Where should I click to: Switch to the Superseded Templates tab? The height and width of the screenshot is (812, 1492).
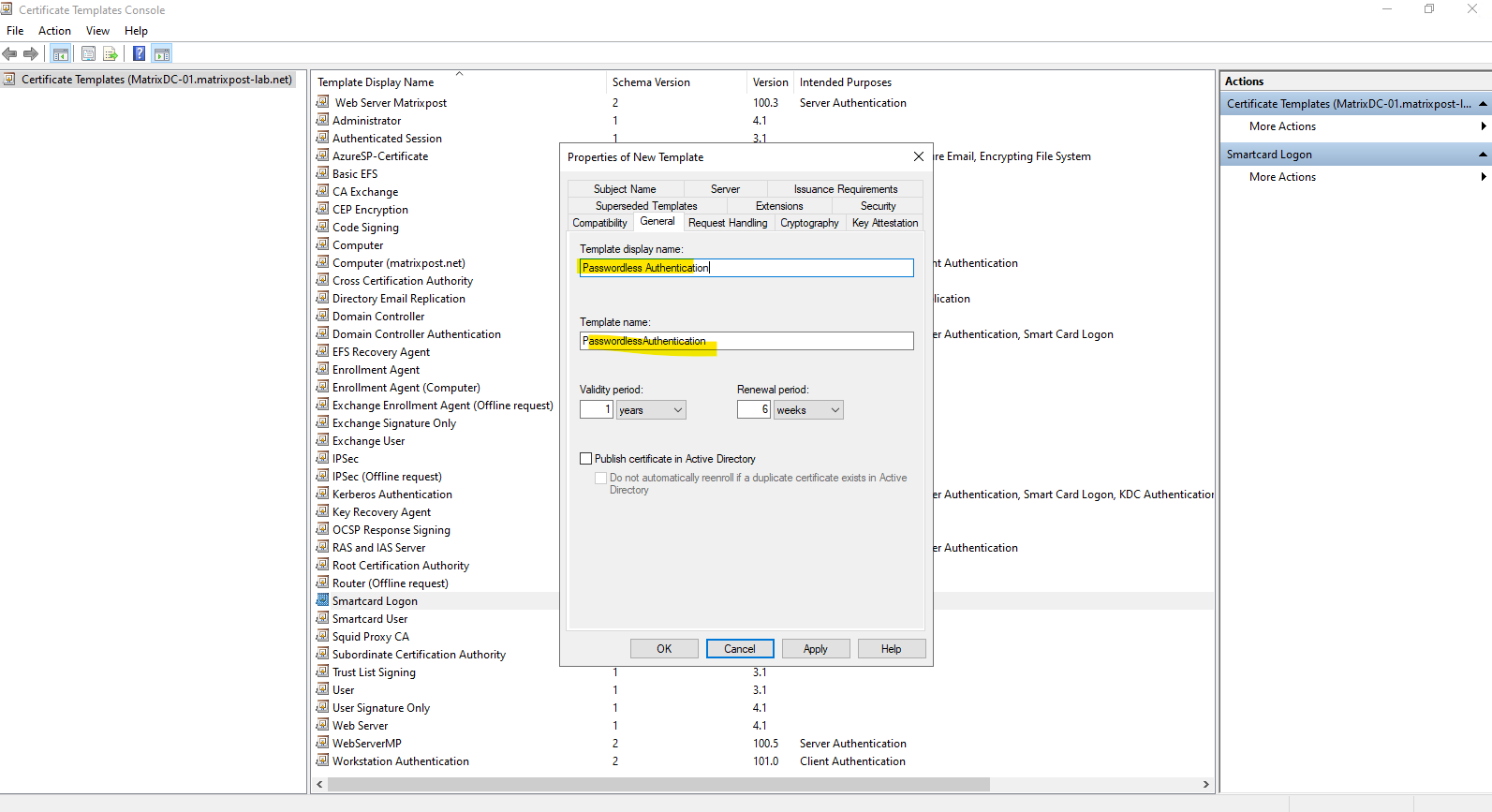click(x=646, y=206)
